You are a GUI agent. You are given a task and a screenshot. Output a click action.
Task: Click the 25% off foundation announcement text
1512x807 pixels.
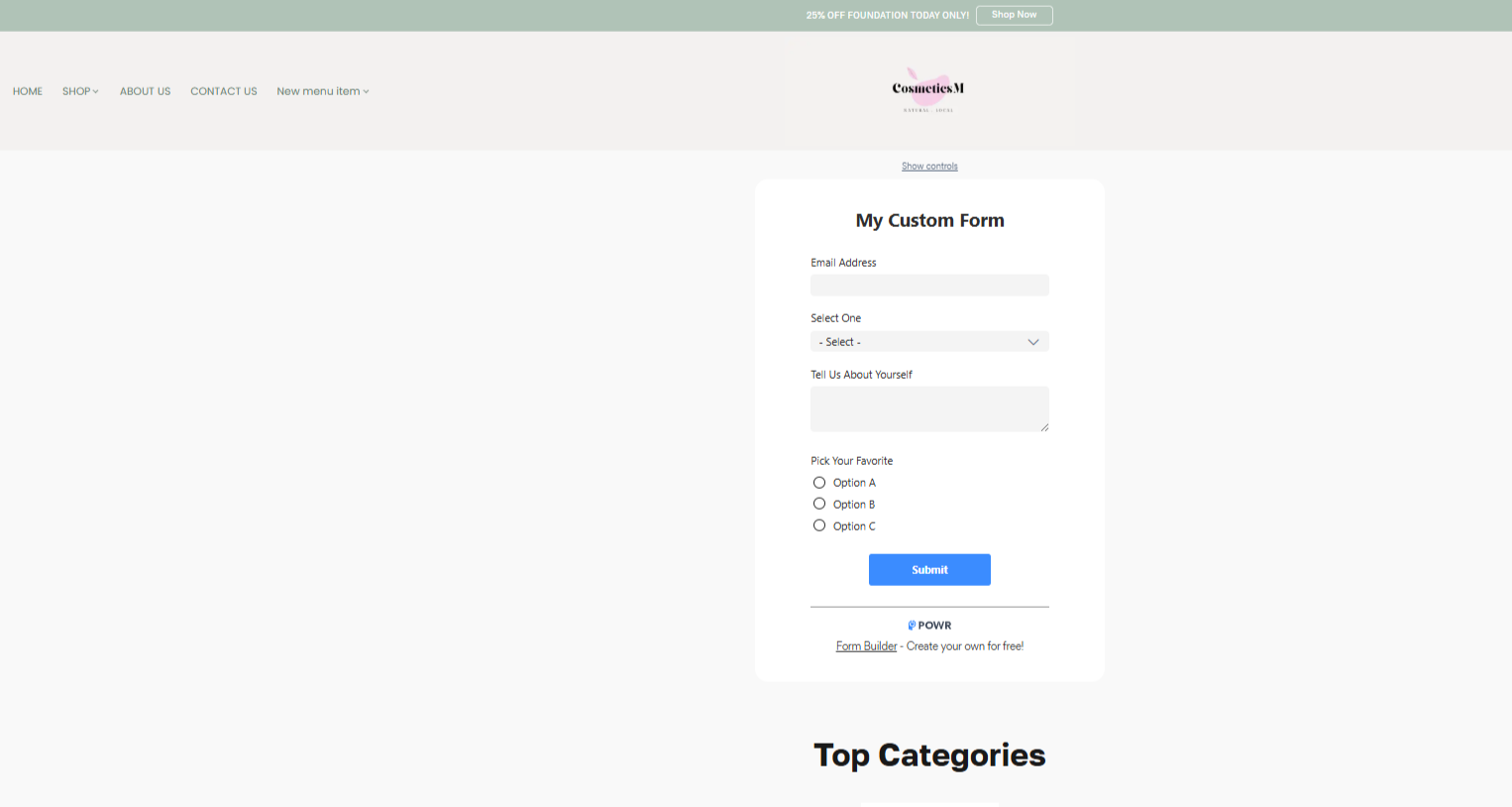[887, 16]
